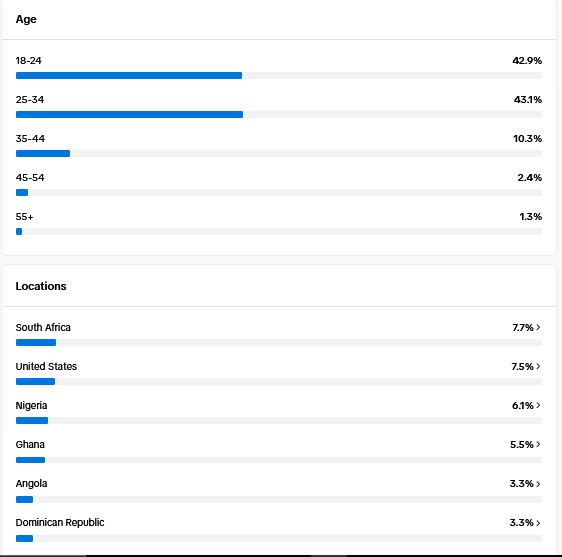Image resolution: width=562 pixels, height=557 pixels.
Task: Click the 43.1% percentage value
Action: 528,99
